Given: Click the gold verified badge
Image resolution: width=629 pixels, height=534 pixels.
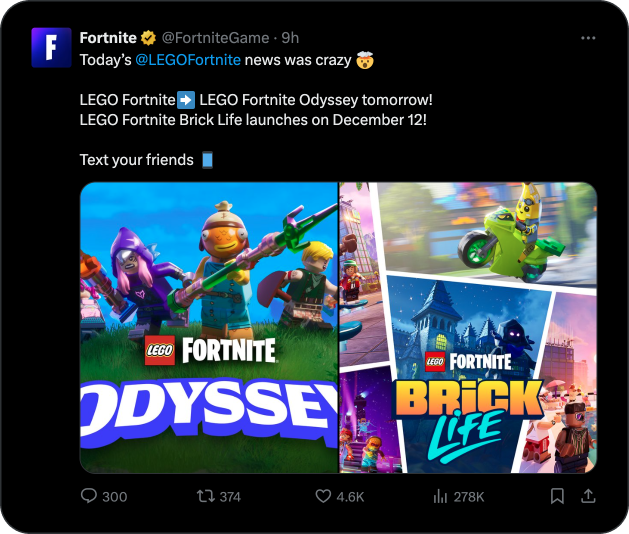Looking at the screenshot, I should pos(148,38).
